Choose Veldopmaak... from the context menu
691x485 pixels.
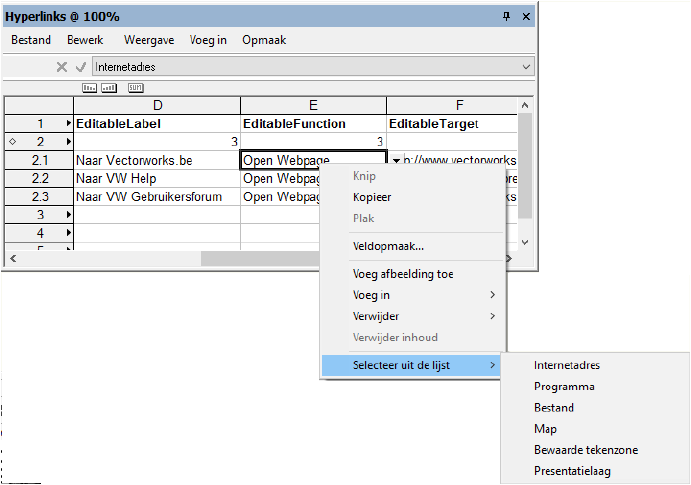(413, 246)
